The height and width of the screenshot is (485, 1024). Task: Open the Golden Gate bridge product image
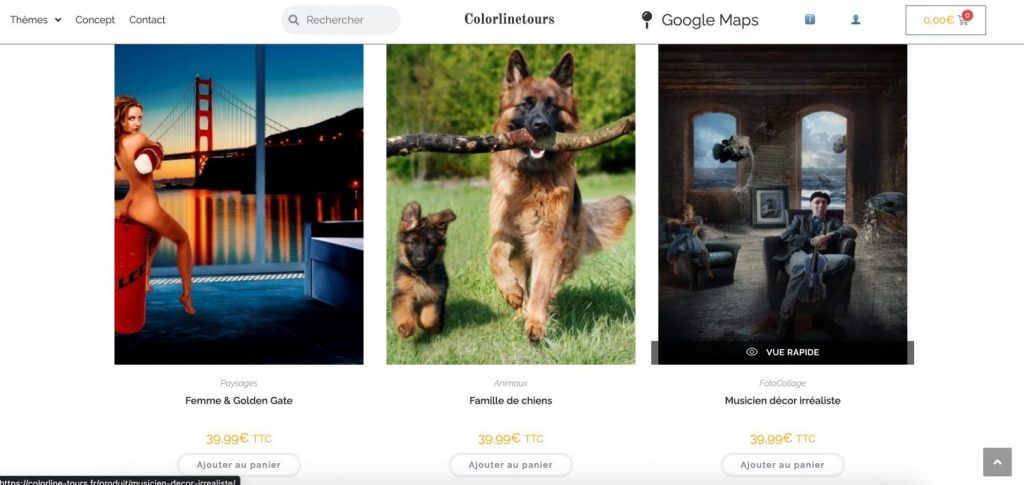coord(239,204)
